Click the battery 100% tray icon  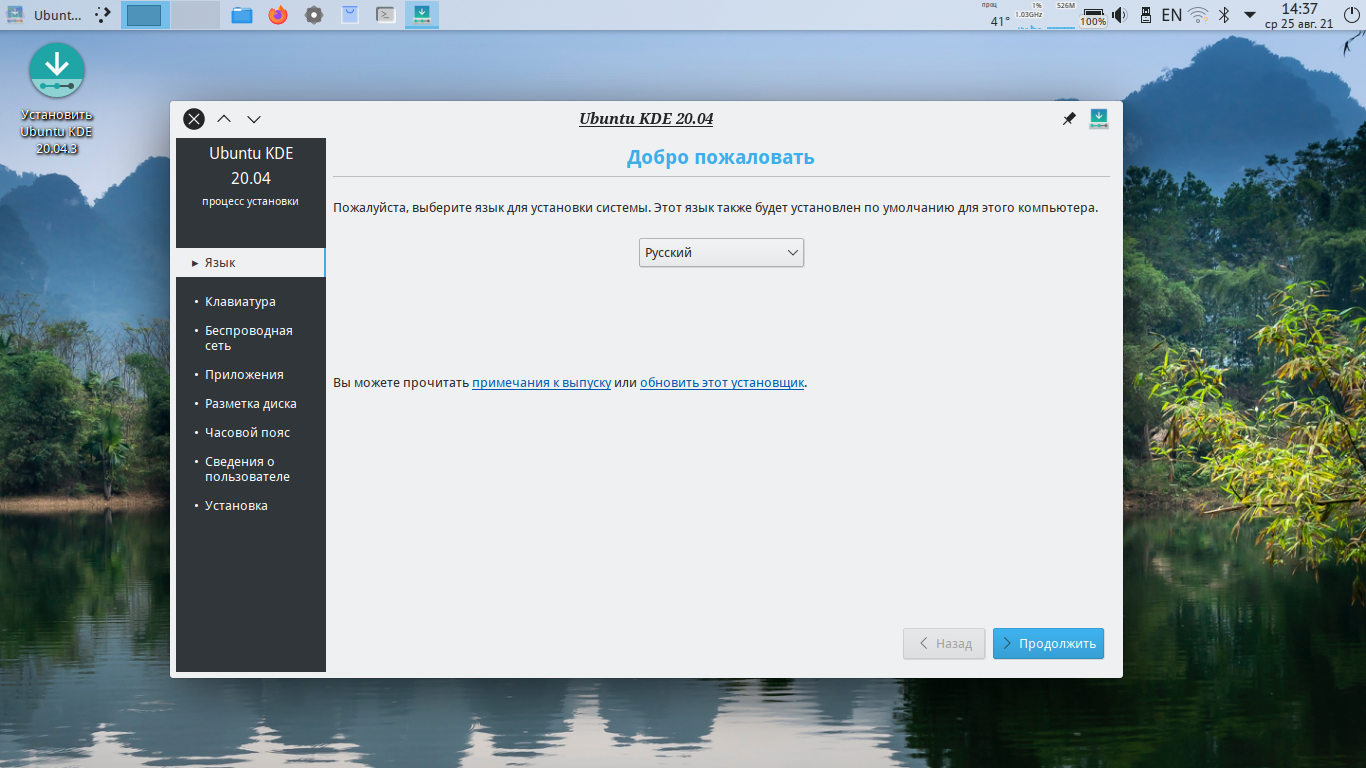pyautogui.click(x=1094, y=16)
